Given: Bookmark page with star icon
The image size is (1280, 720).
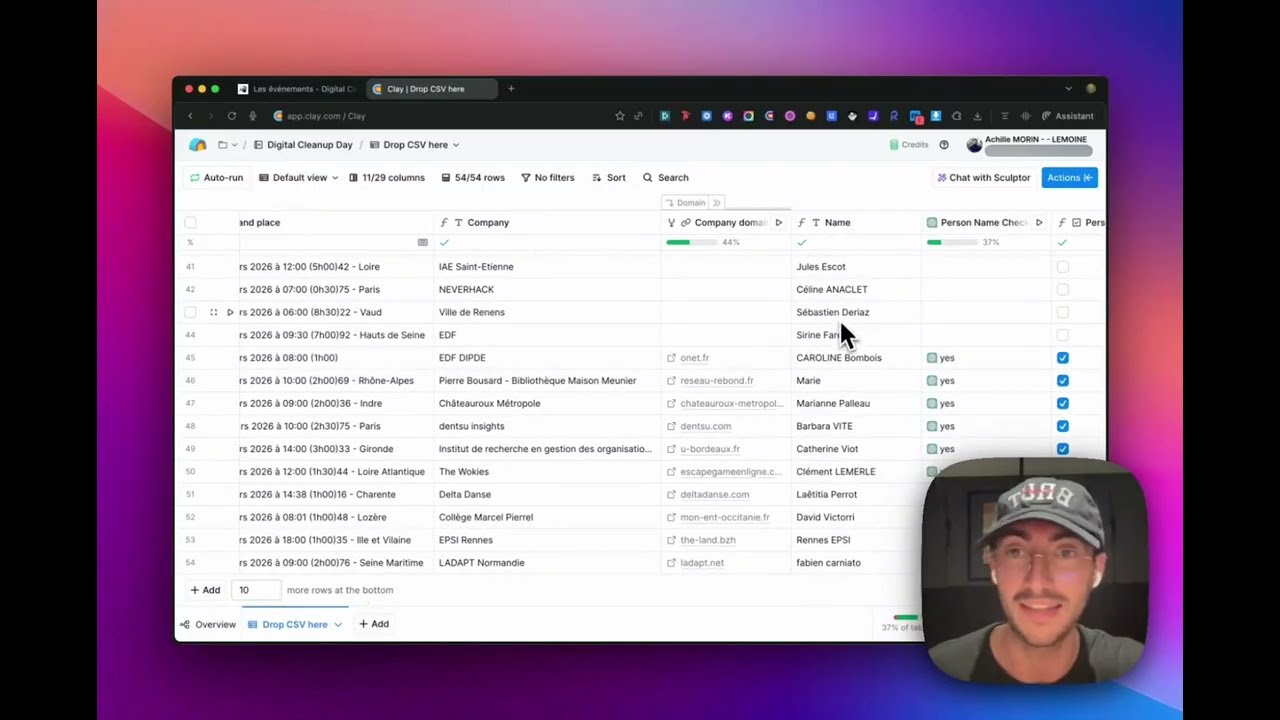Looking at the screenshot, I should (620, 116).
